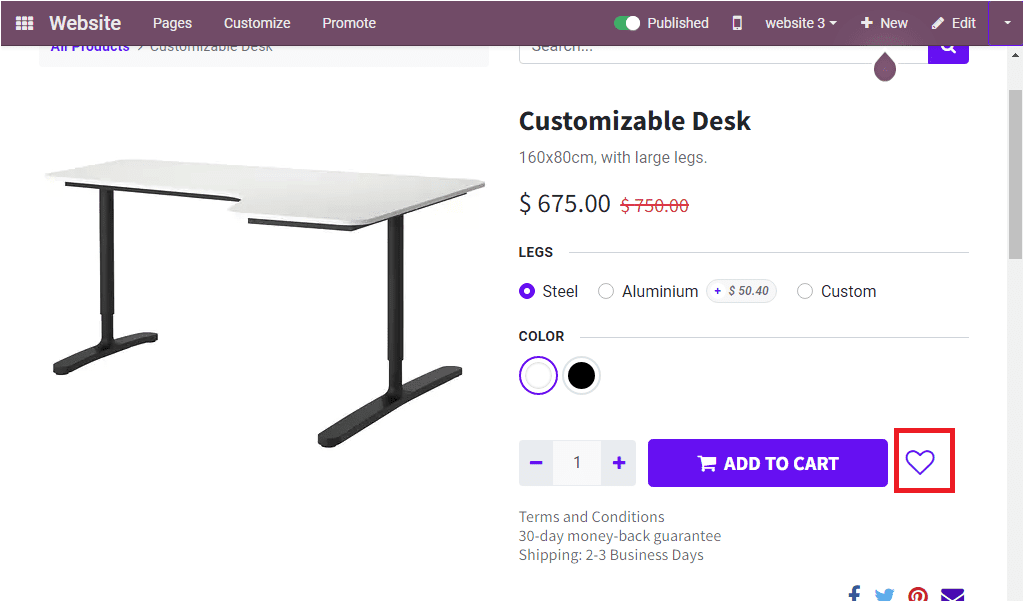Click the mobile preview icon
1024x602 pixels.
coord(736,22)
